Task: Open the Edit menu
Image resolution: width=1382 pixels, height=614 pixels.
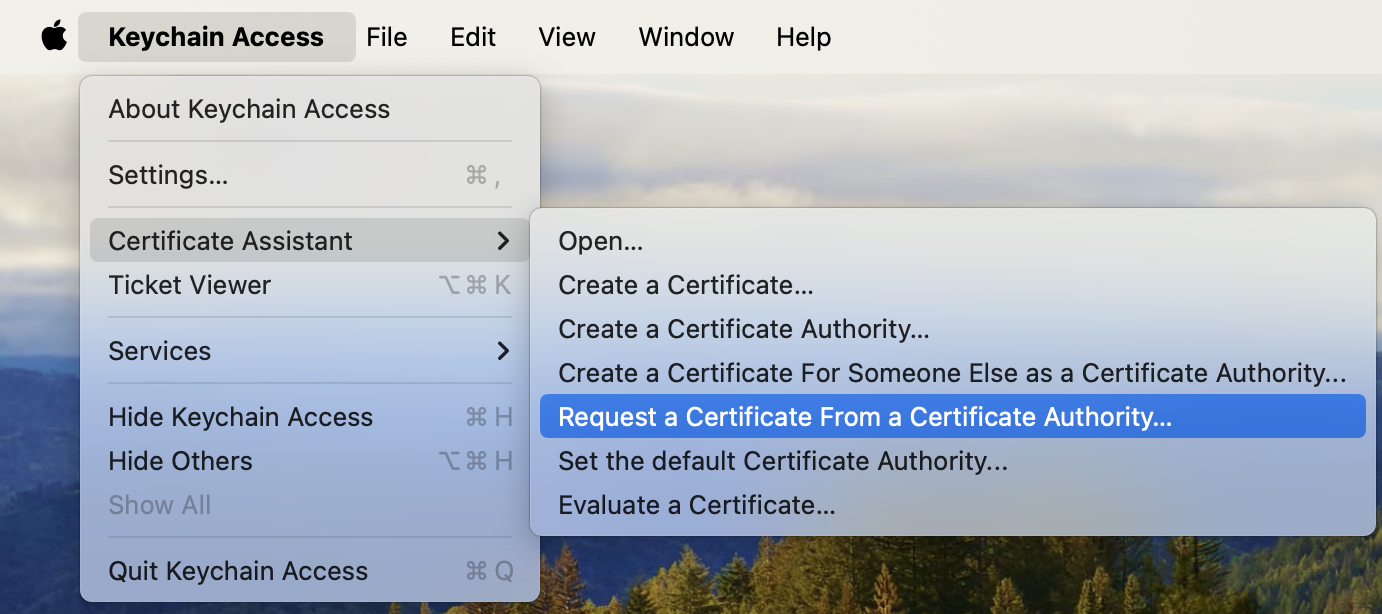Action: [x=473, y=37]
